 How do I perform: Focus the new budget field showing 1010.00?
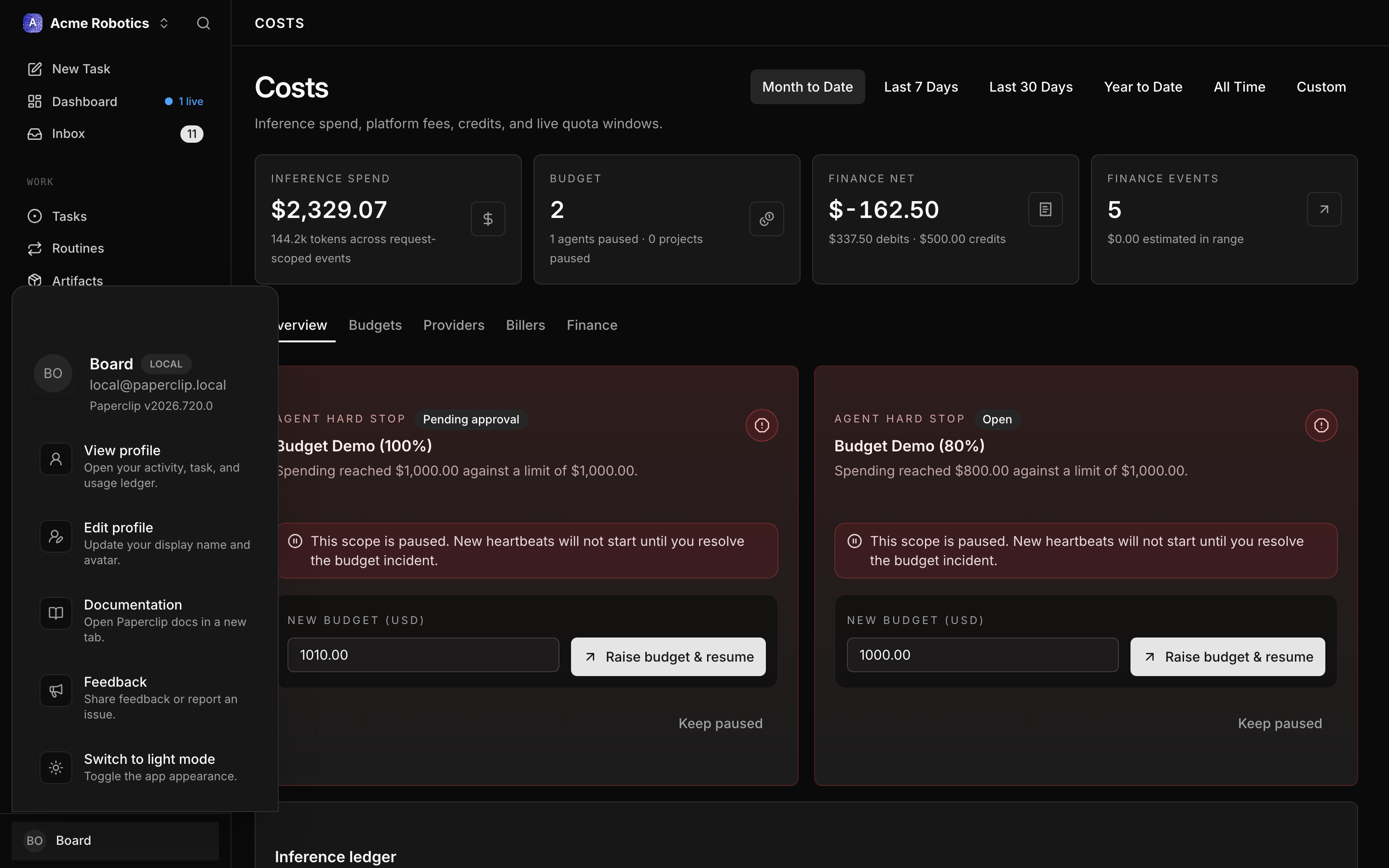(423, 655)
